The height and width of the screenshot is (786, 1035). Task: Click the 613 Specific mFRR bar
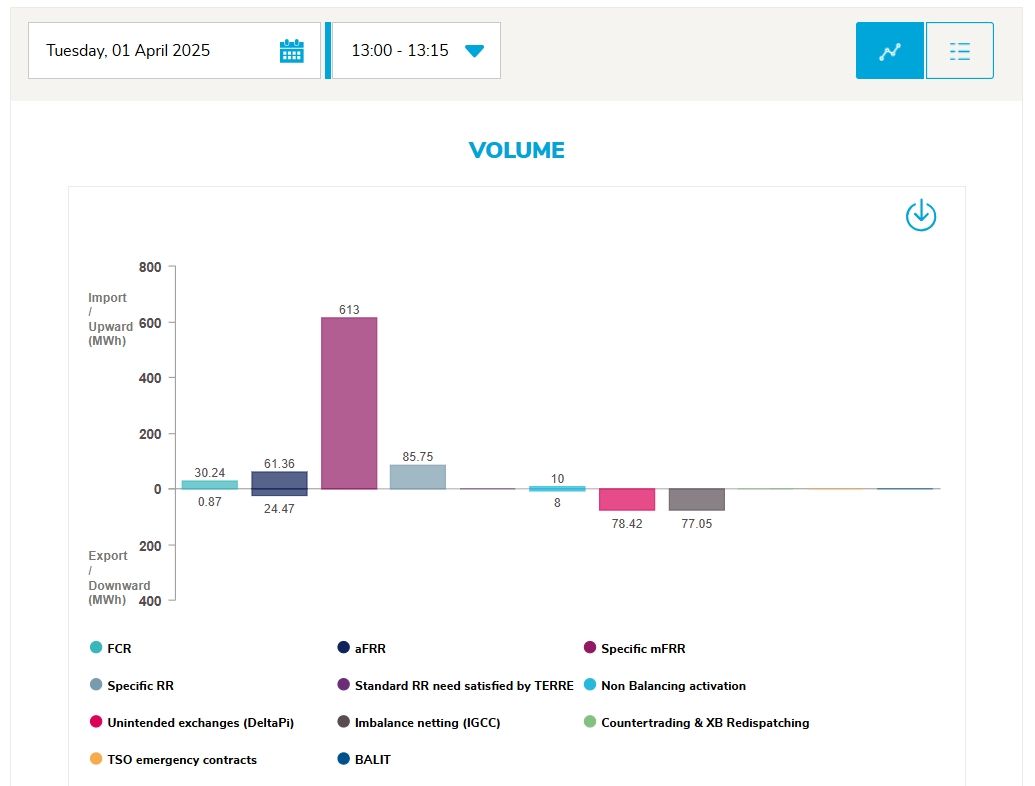point(349,403)
